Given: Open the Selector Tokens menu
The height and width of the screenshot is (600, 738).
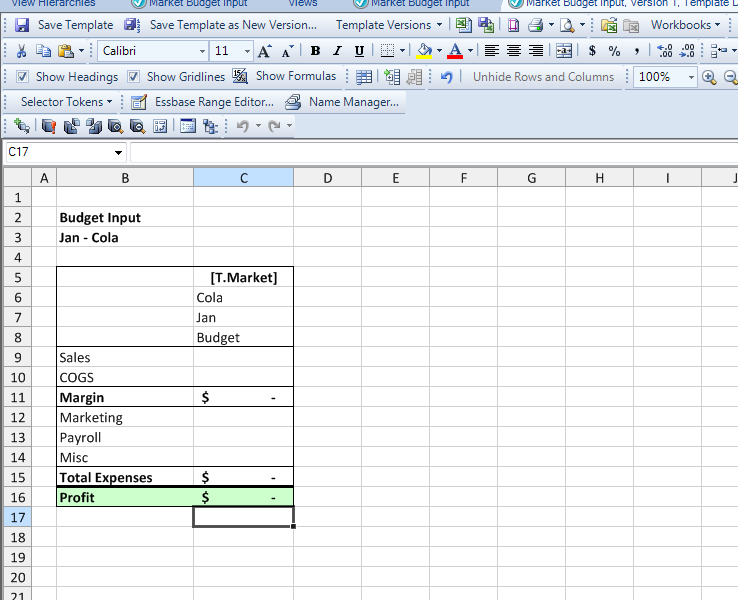Looking at the screenshot, I should click(66, 102).
